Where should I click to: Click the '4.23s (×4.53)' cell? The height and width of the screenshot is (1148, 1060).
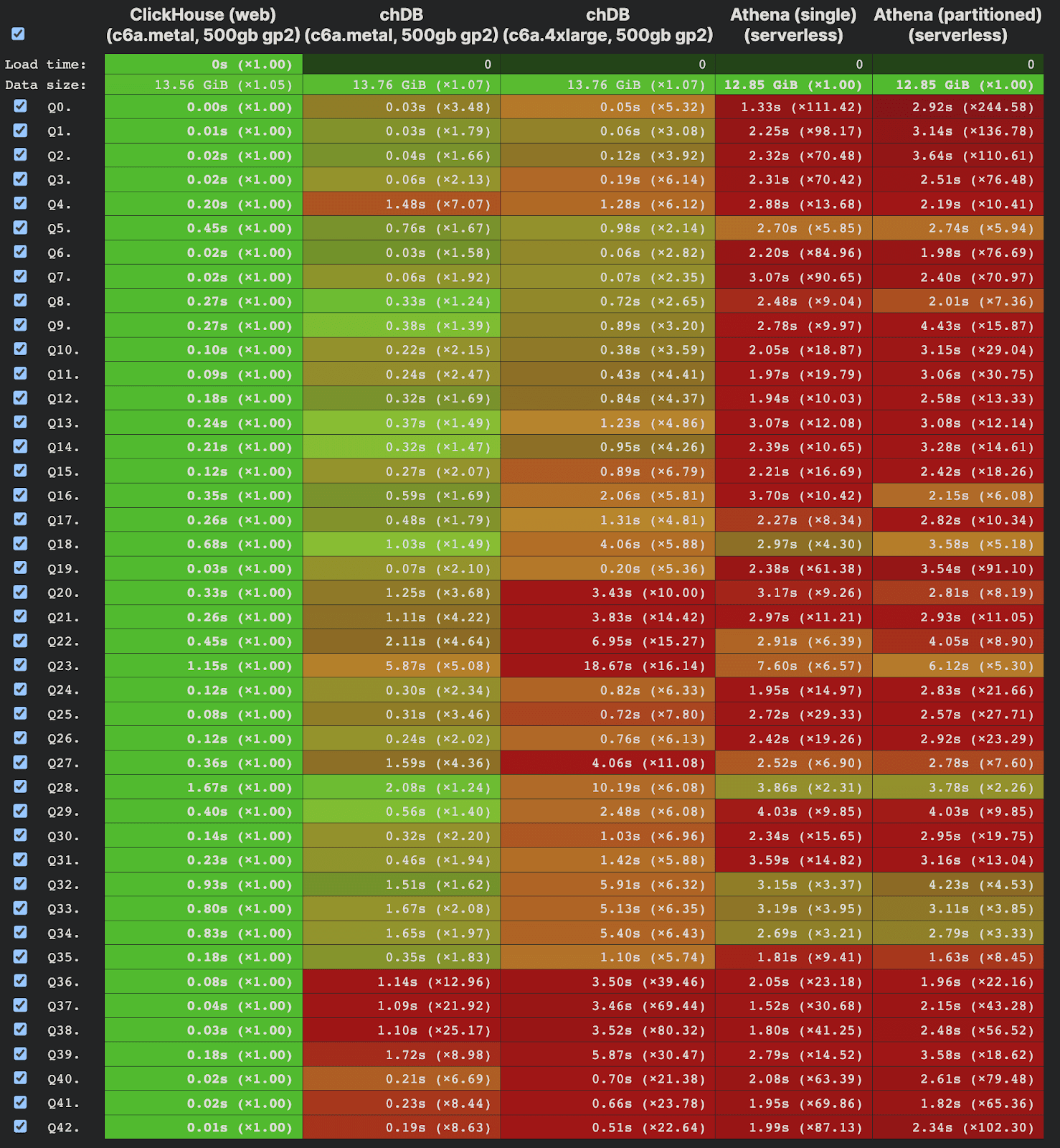958,885
